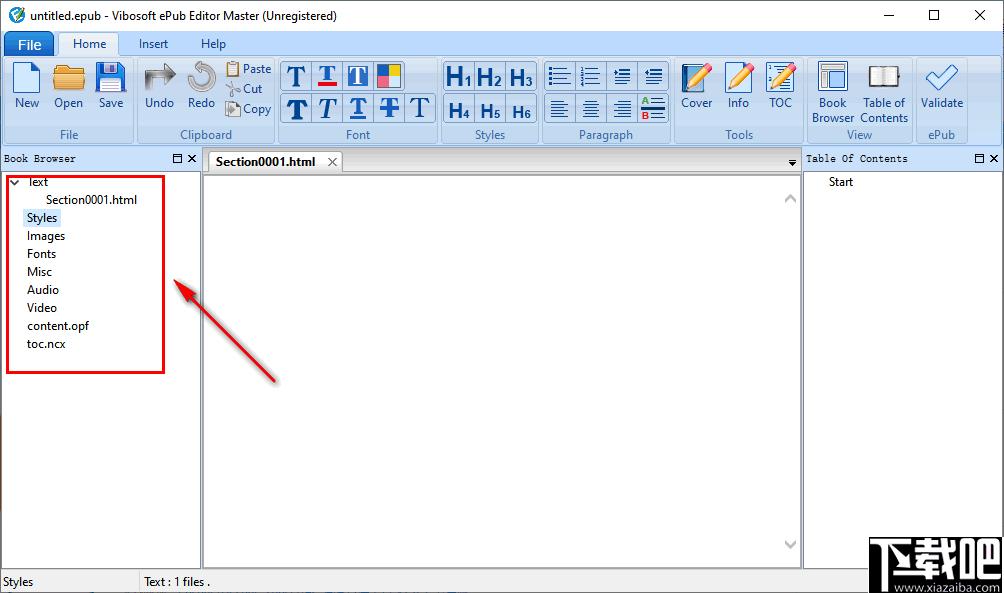
Task: Set font color with red-underlined T
Action: (327, 76)
